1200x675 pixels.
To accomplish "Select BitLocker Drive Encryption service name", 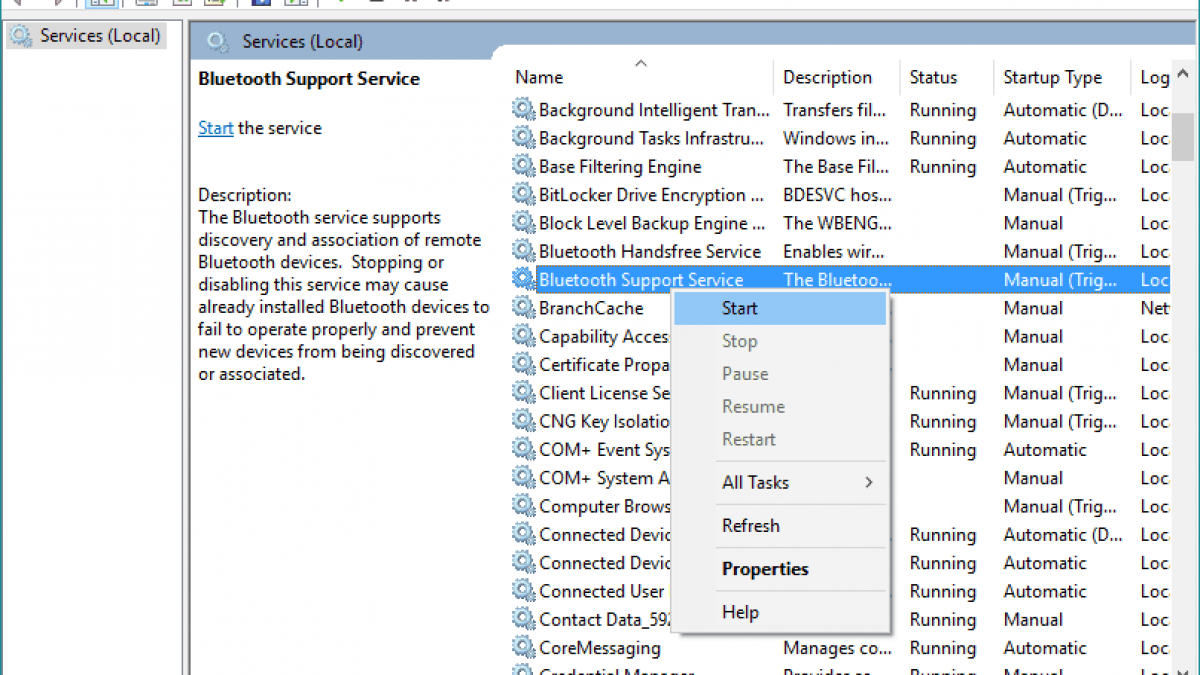I will point(652,194).
